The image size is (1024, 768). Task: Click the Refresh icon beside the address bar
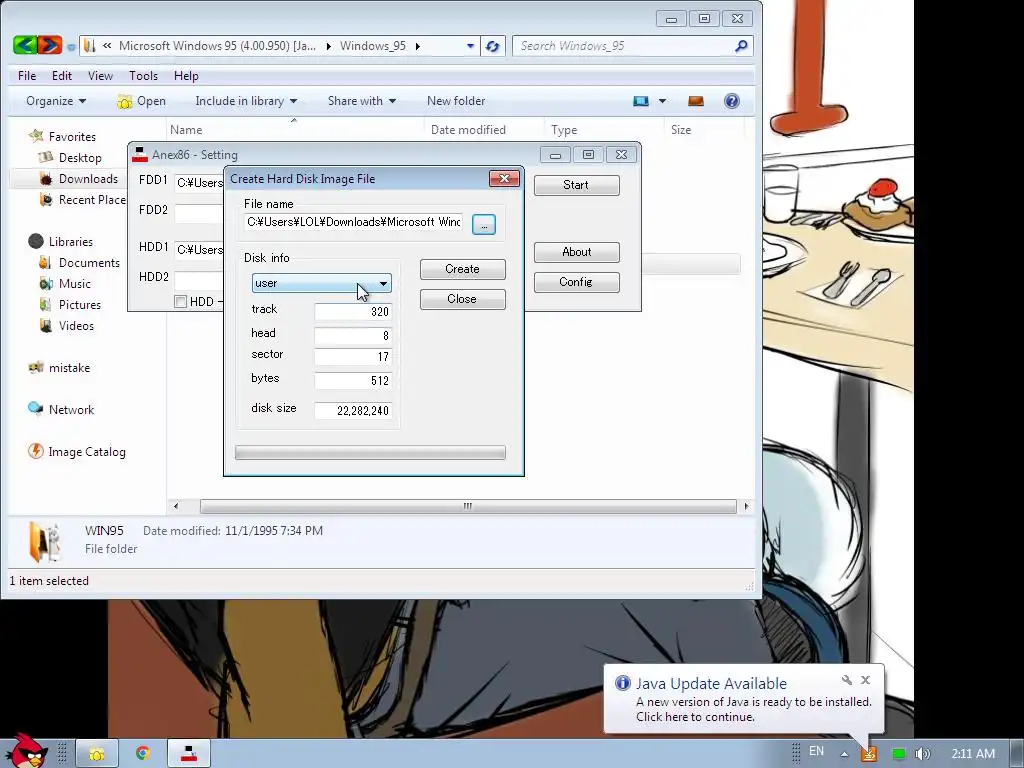[492, 46]
